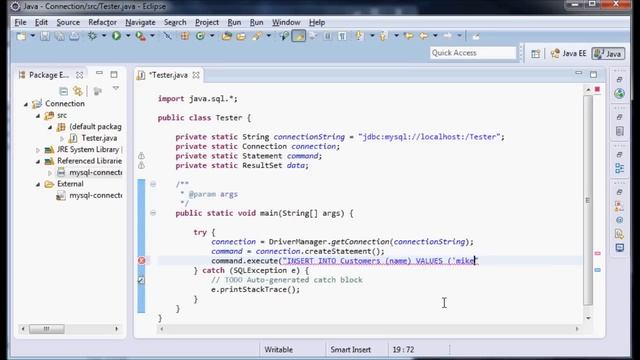
Task: Click Smart Insert in status bar
Action: point(351,350)
